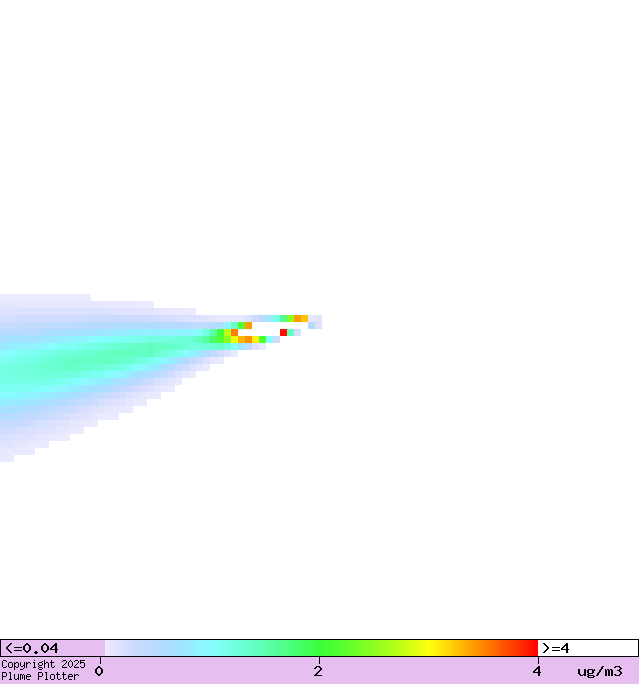Select the blue start of the color scale

coord(115,648)
